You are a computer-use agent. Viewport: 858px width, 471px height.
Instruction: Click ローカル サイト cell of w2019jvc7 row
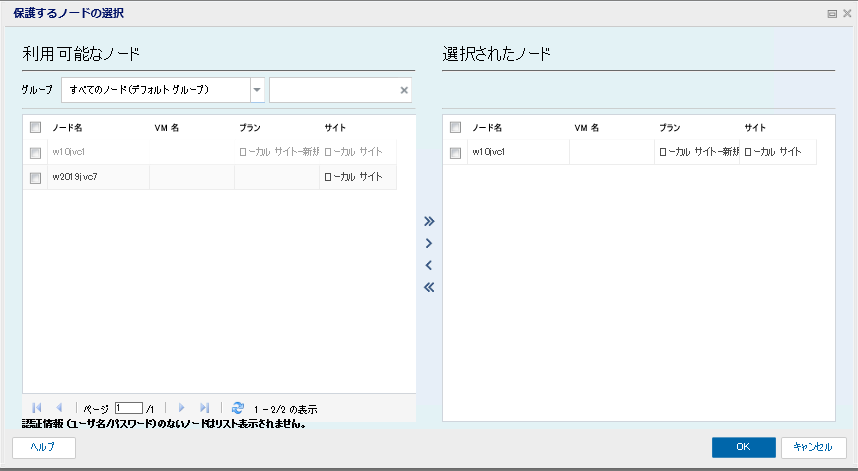[x=358, y=177]
